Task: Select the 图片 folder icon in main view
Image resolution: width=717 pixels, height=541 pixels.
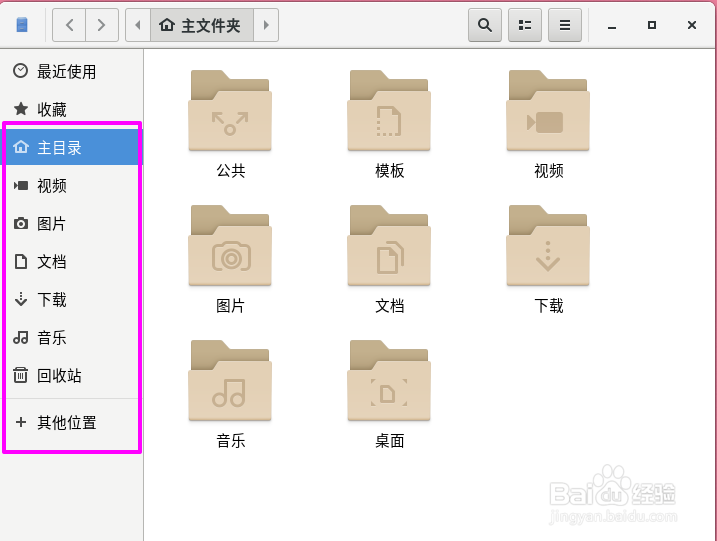Action: pyautogui.click(x=230, y=246)
